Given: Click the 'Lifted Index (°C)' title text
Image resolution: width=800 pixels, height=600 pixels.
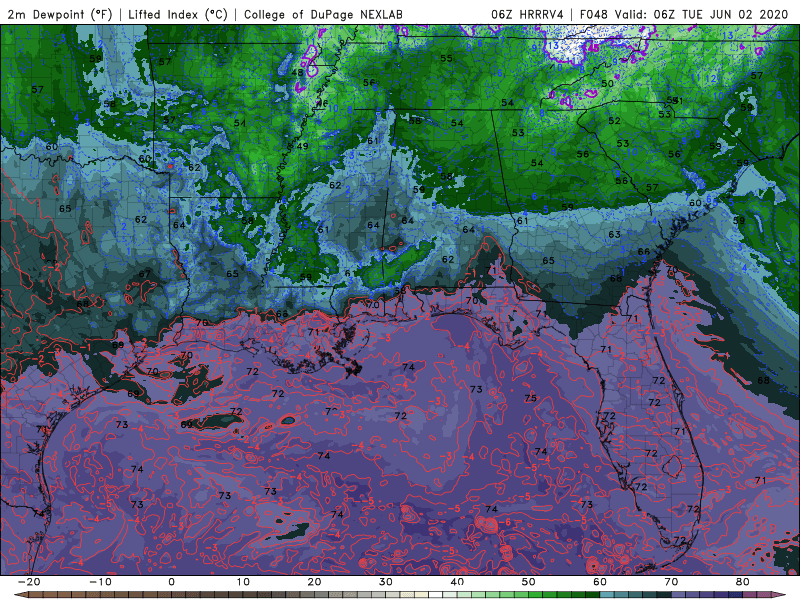Looking at the screenshot, I should pos(178,15).
